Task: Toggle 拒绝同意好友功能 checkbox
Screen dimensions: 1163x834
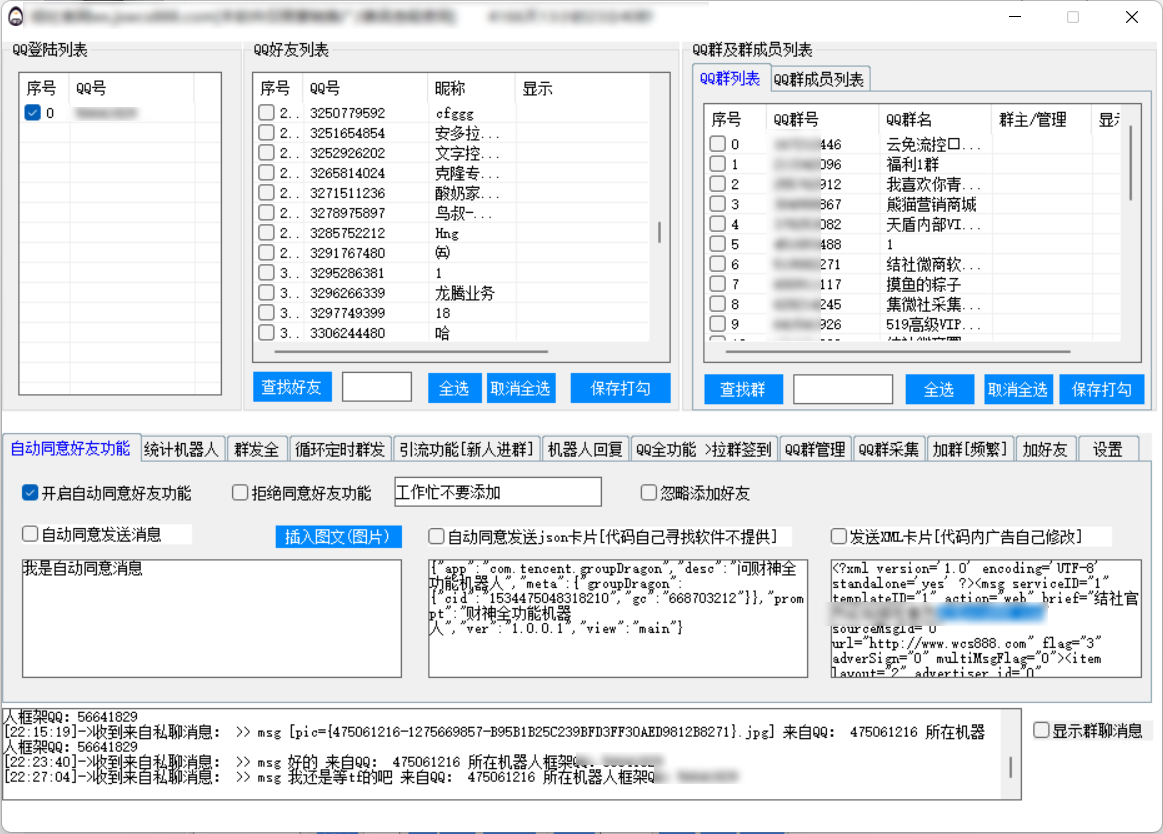Action: pyautogui.click(x=240, y=493)
